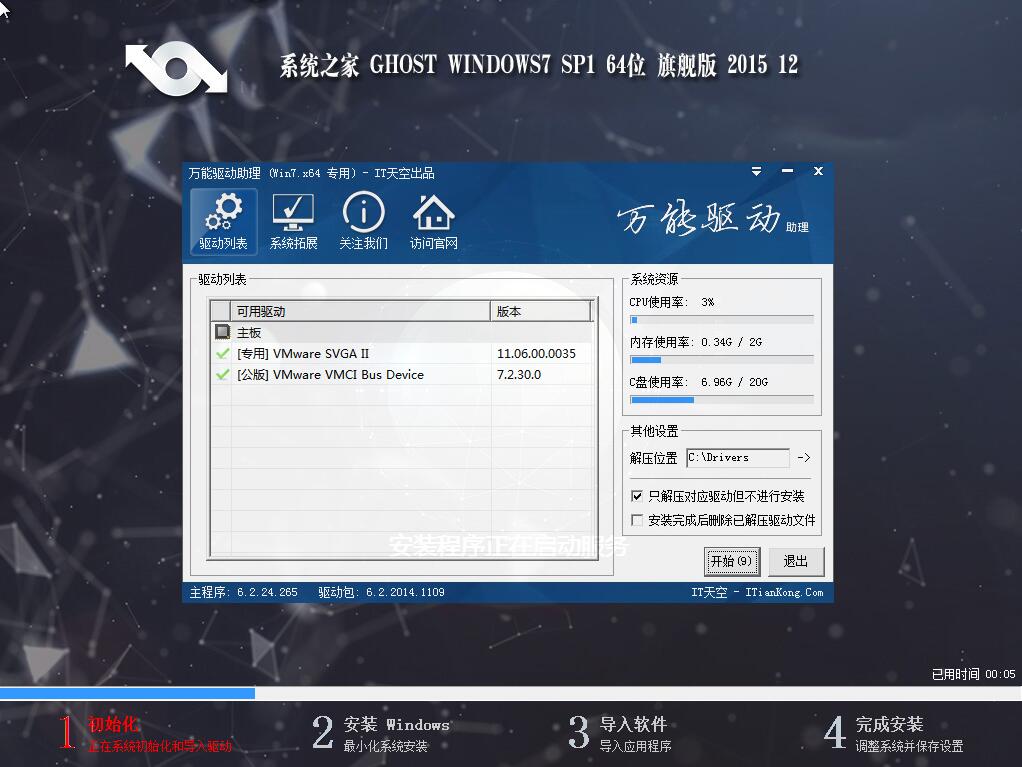Click the 已用时间 00:05 elapsed timer
Image resolution: width=1022 pixels, height=767 pixels.
(x=973, y=674)
